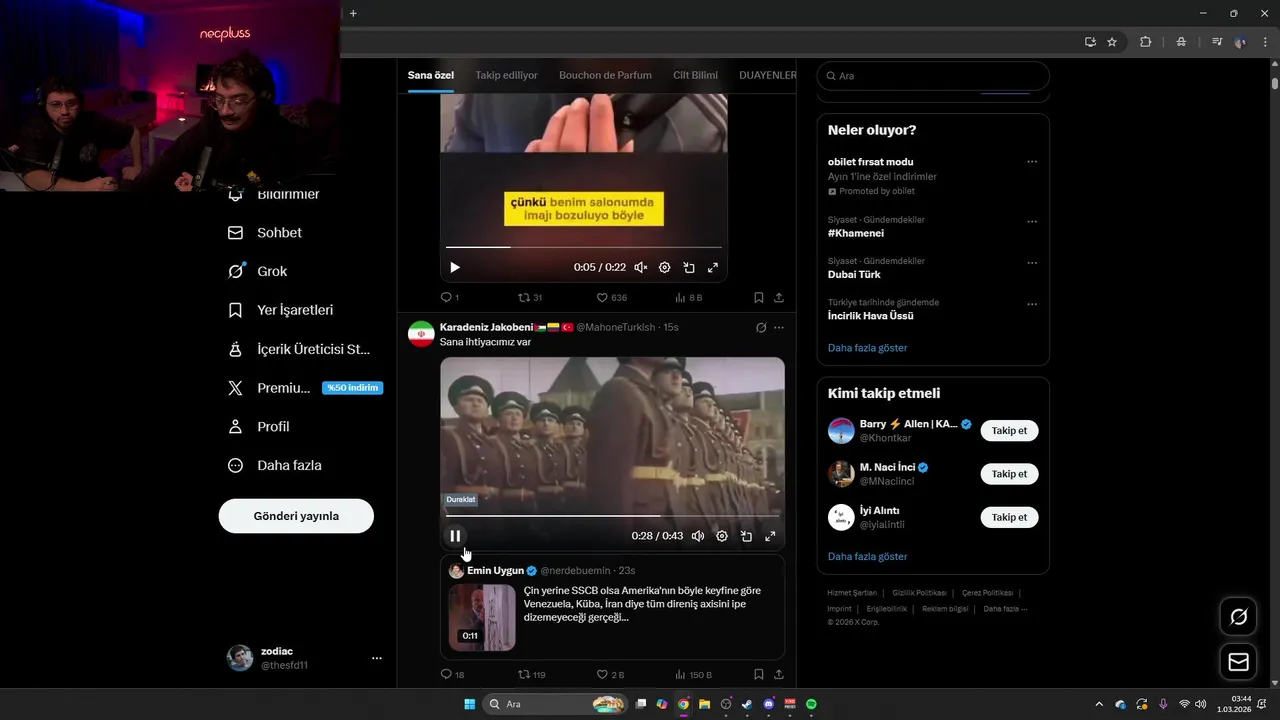The image size is (1280, 720).
Task: Open the Cilt Bilimi tab
Action: [x=695, y=75]
